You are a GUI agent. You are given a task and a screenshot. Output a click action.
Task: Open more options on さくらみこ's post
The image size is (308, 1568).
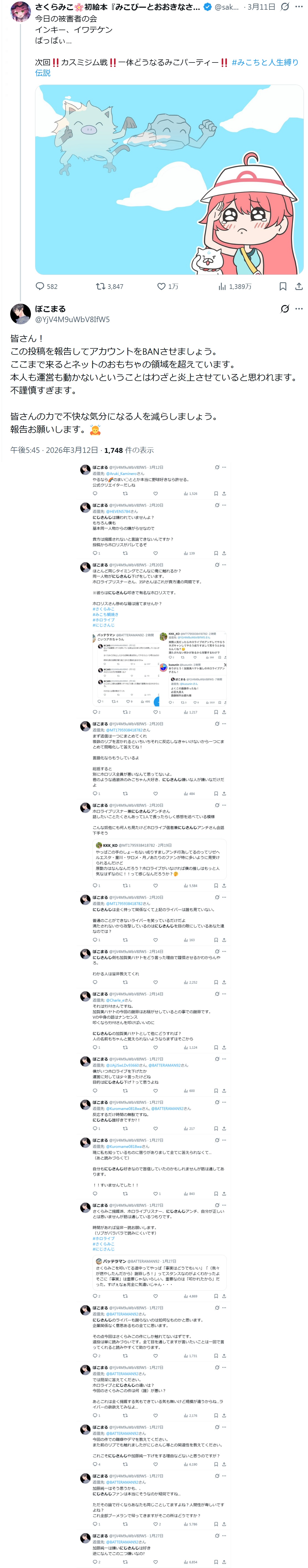[298, 7]
